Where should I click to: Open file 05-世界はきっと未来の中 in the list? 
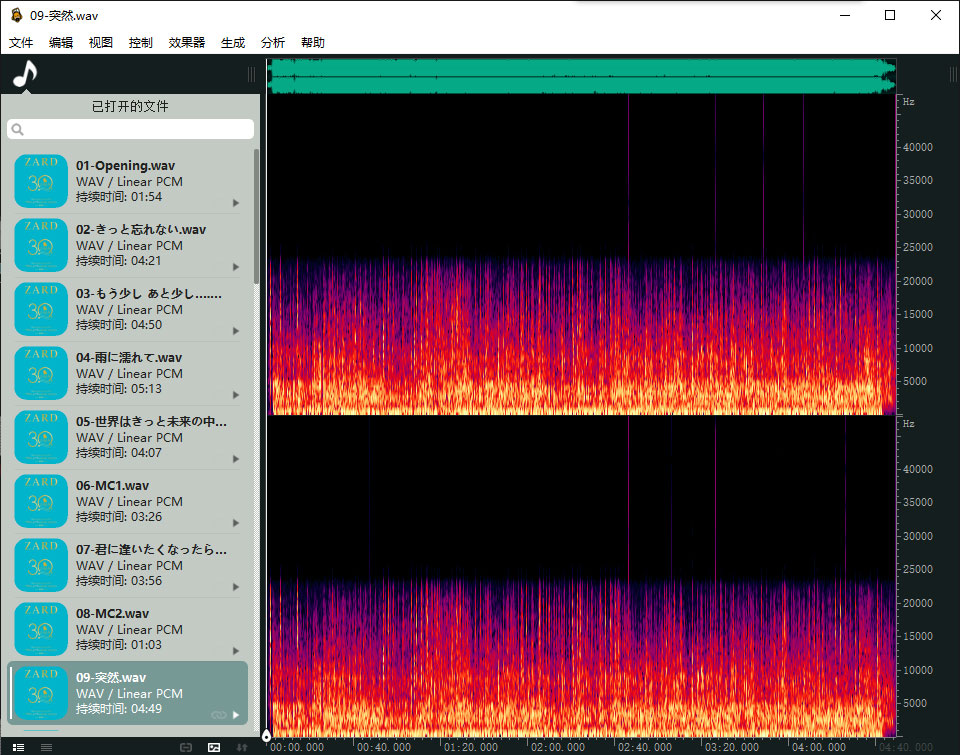(x=127, y=438)
